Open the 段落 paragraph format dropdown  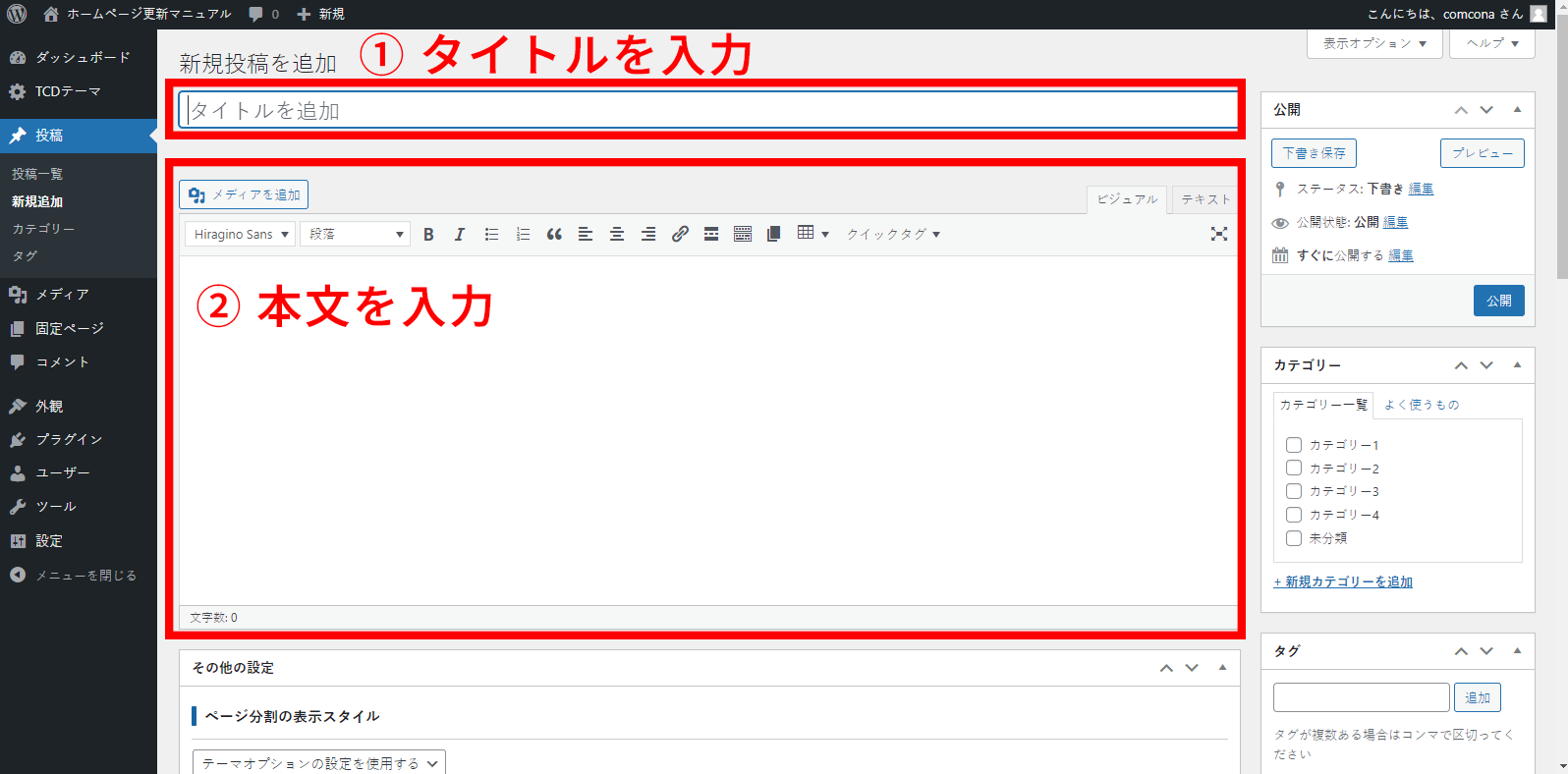click(x=356, y=235)
